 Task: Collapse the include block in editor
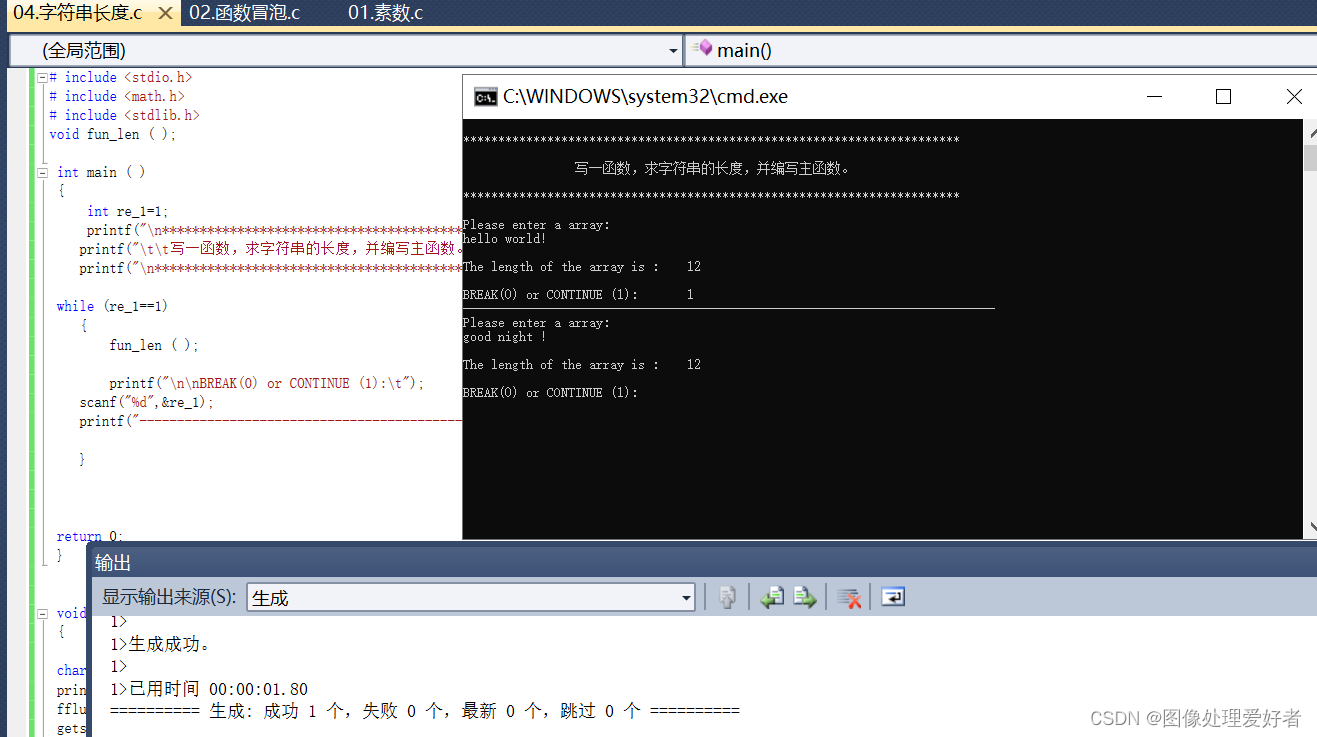point(42,77)
